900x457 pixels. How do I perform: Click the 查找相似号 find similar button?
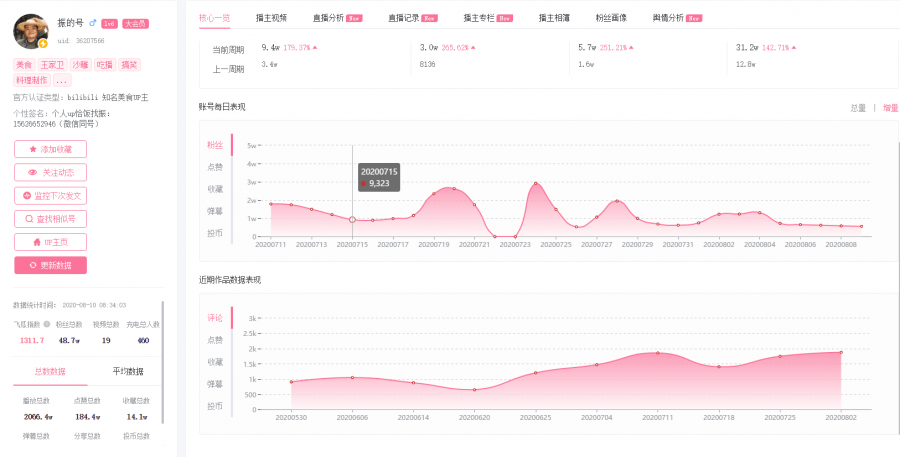[x=51, y=219]
